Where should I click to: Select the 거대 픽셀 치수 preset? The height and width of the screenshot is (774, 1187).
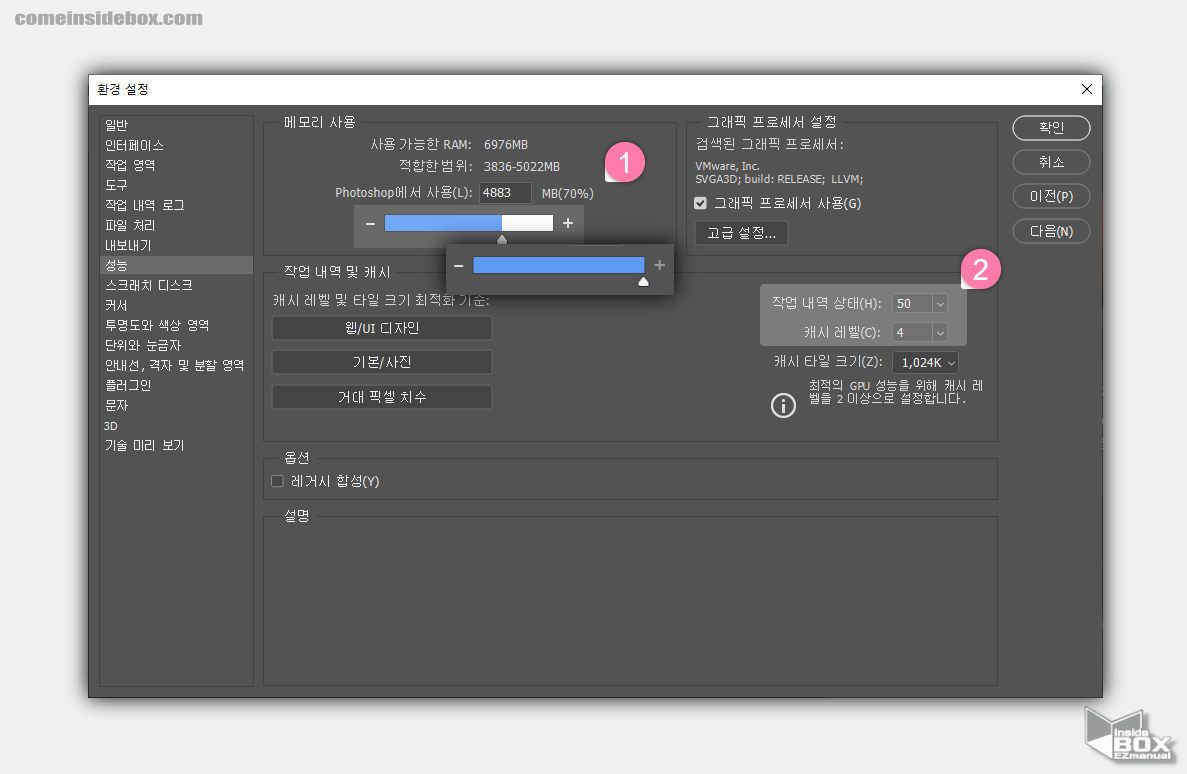(x=381, y=396)
